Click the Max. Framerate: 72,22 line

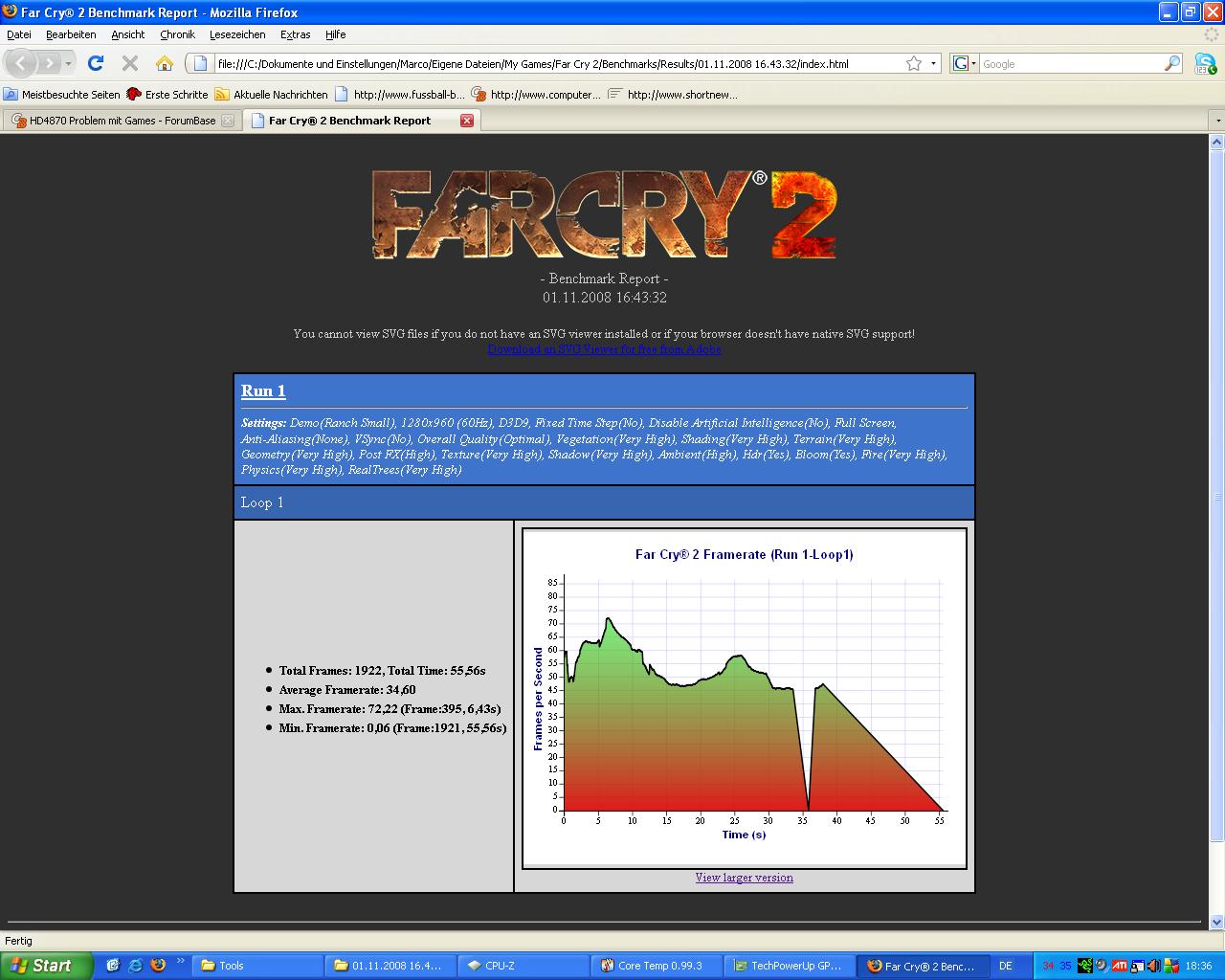(390, 709)
